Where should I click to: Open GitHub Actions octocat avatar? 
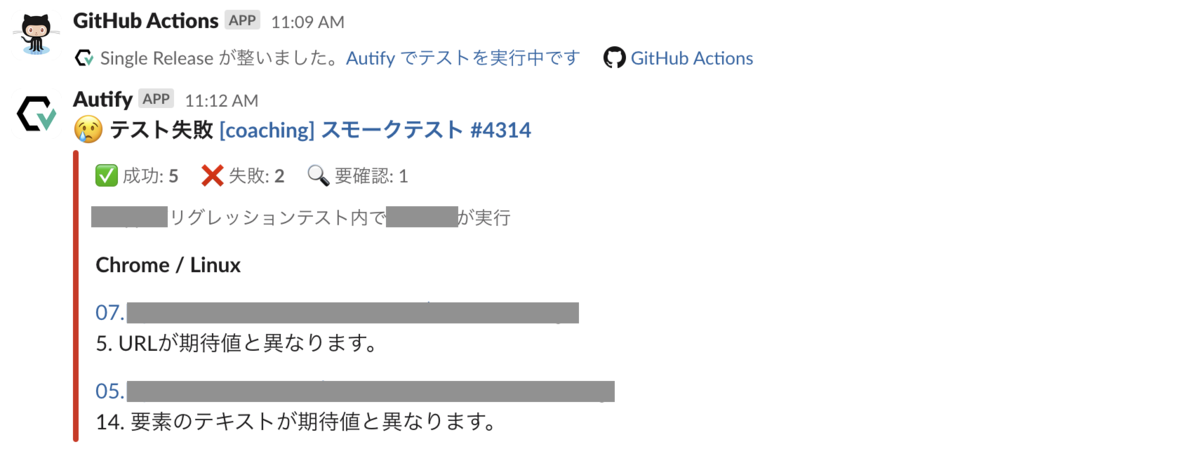tap(36, 37)
